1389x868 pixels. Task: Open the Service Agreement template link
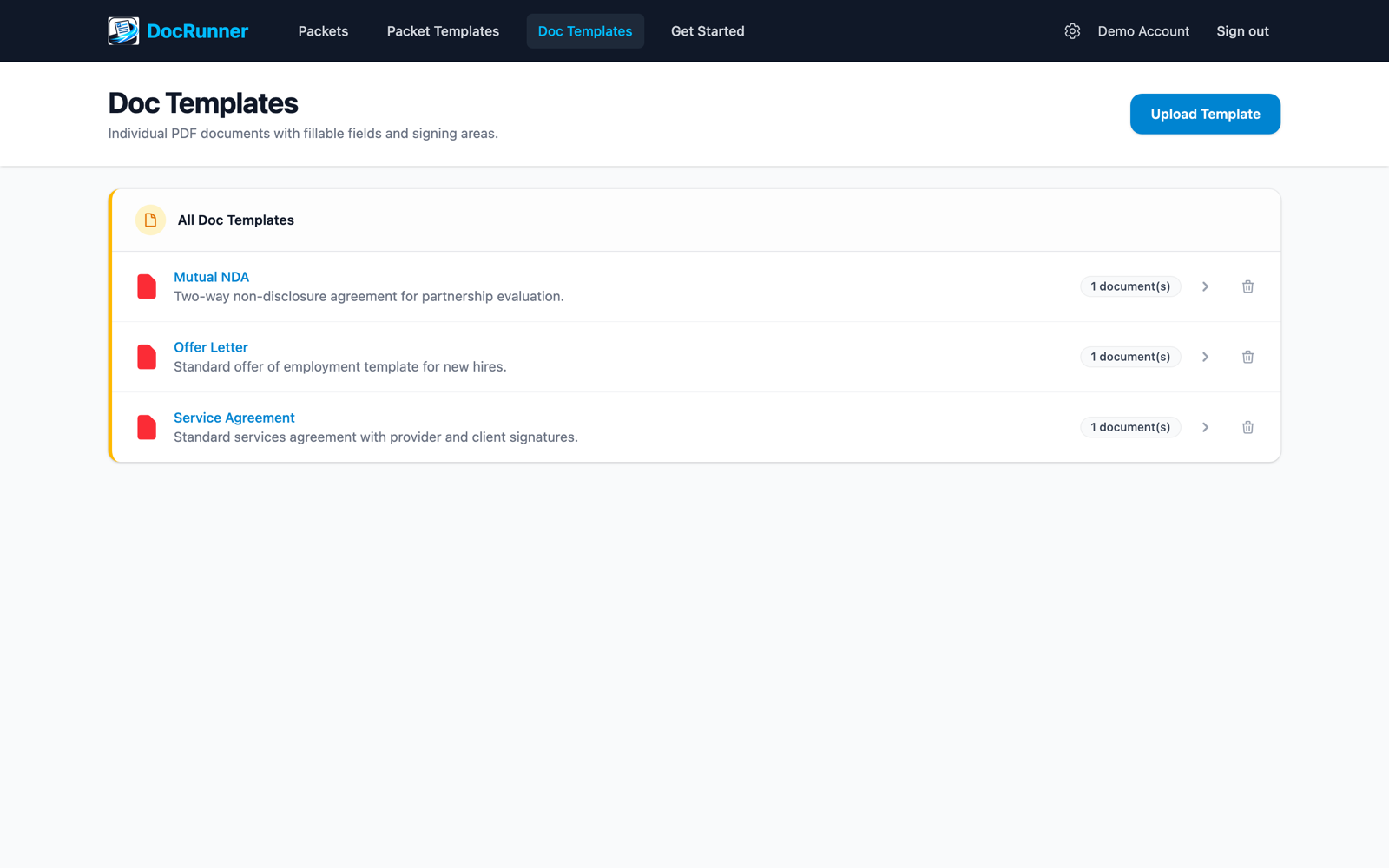tap(234, 418)
